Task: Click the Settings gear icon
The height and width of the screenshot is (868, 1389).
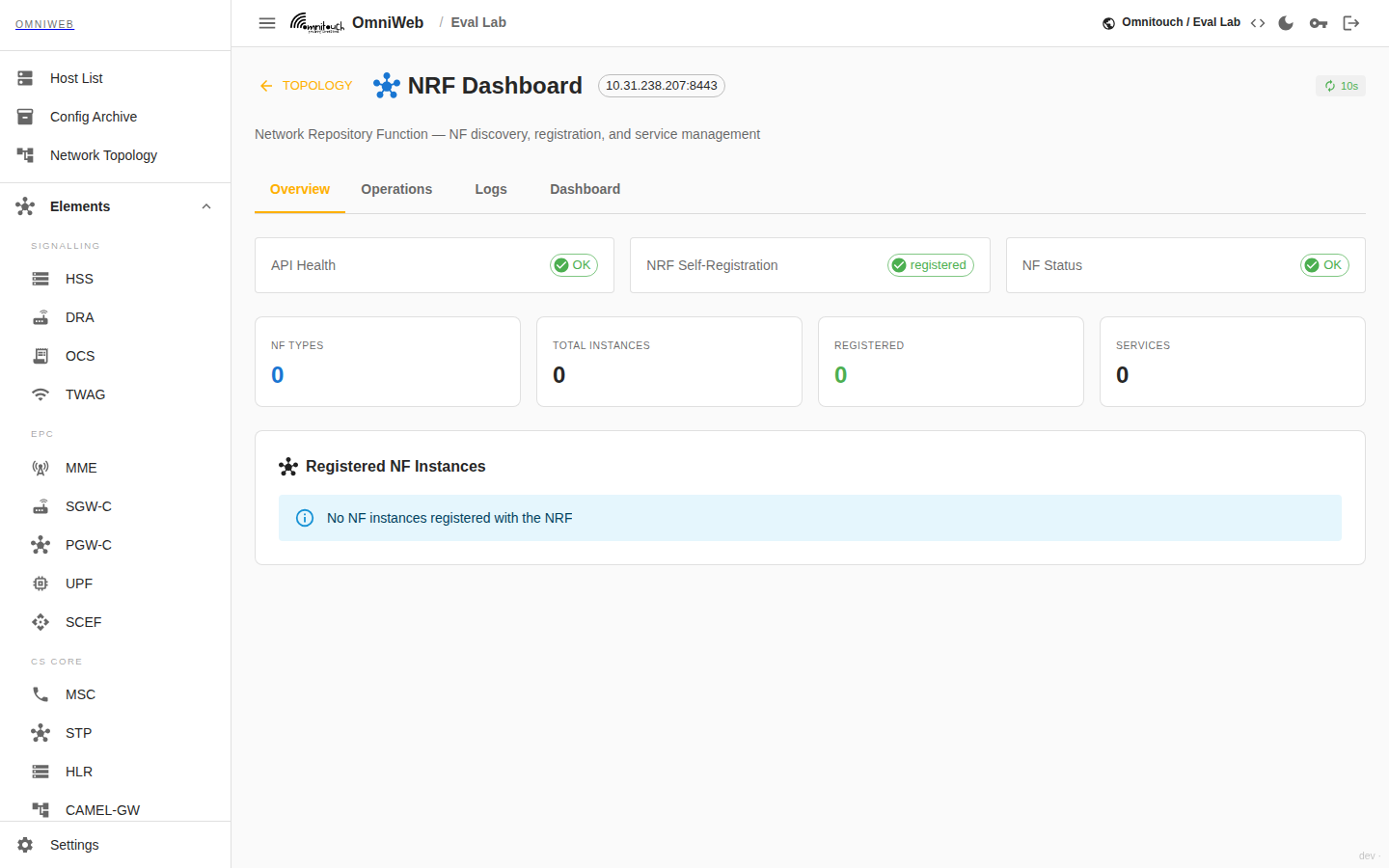Action: (25, 845)
